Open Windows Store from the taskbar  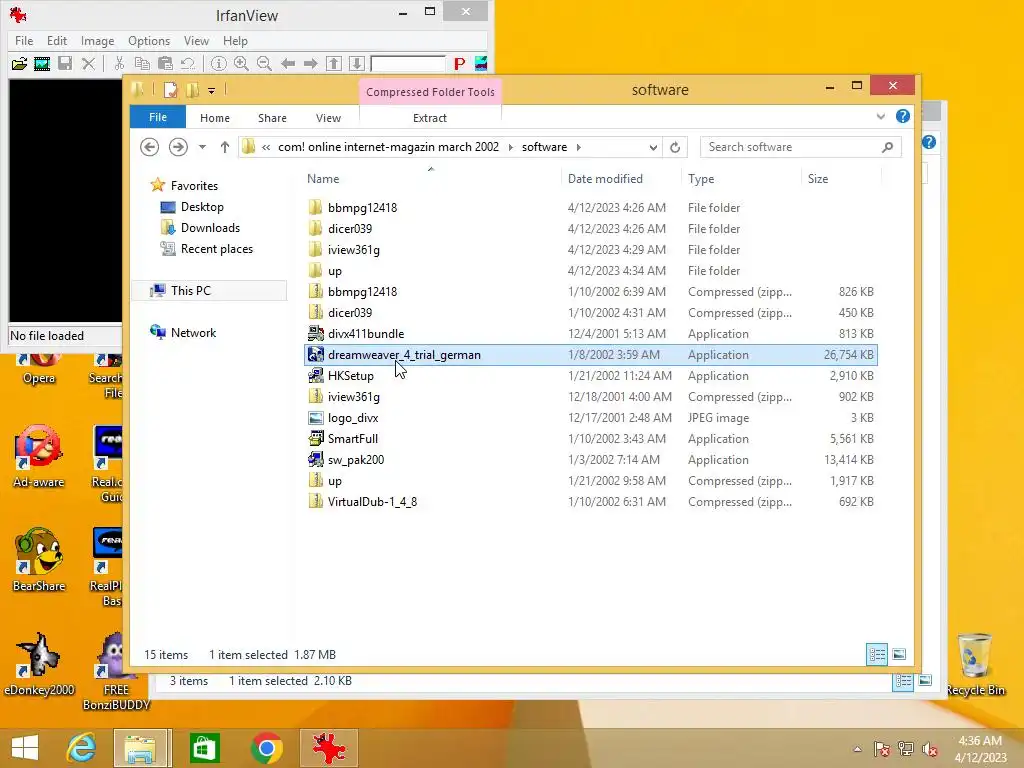204,748
